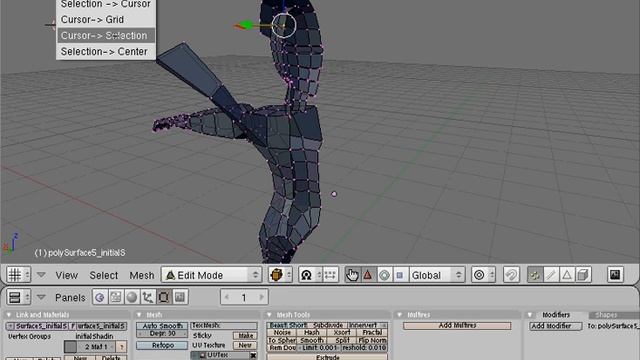Switch to vertex select mode
Viewport: 640px width, 360px height.
coord(535,275)
